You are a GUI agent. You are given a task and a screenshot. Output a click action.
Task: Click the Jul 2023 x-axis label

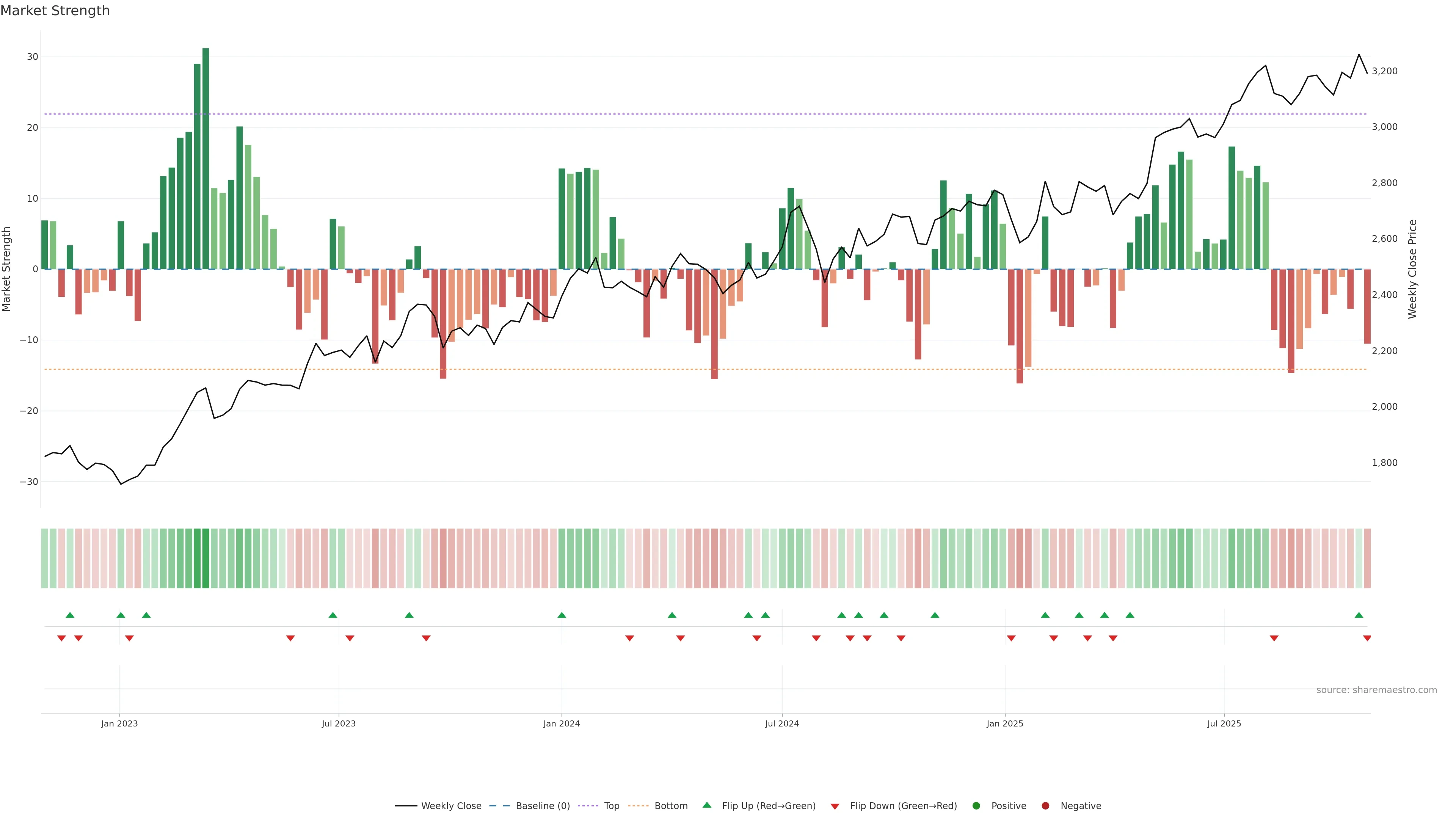pos(339,723)
